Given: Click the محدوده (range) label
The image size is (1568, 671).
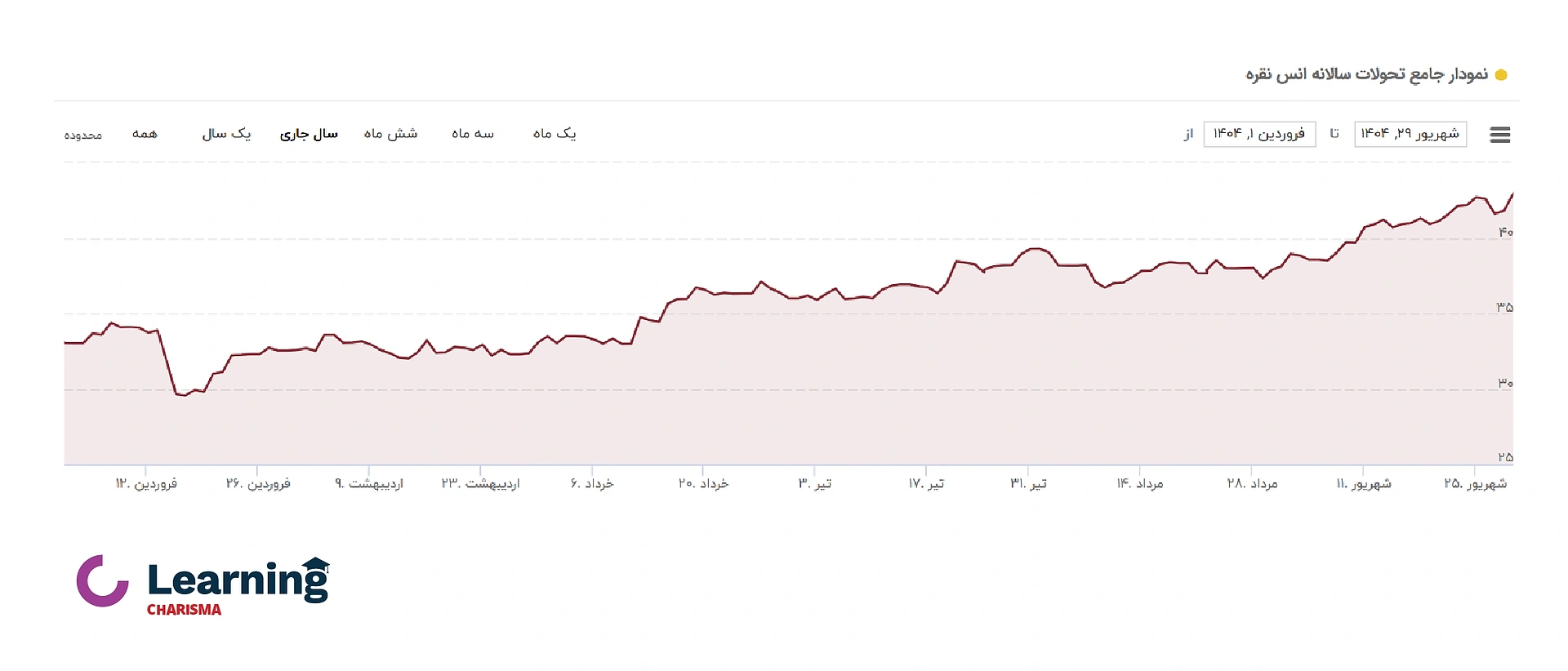Looking at the screenshot, I should click(83, 135).
